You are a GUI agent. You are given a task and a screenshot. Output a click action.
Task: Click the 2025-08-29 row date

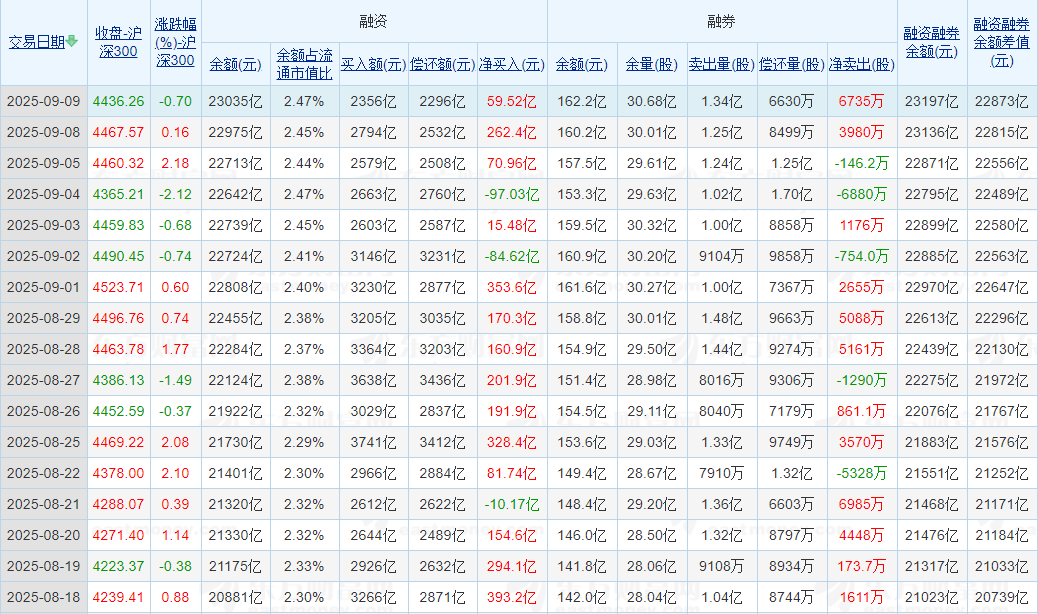(44, 318)
